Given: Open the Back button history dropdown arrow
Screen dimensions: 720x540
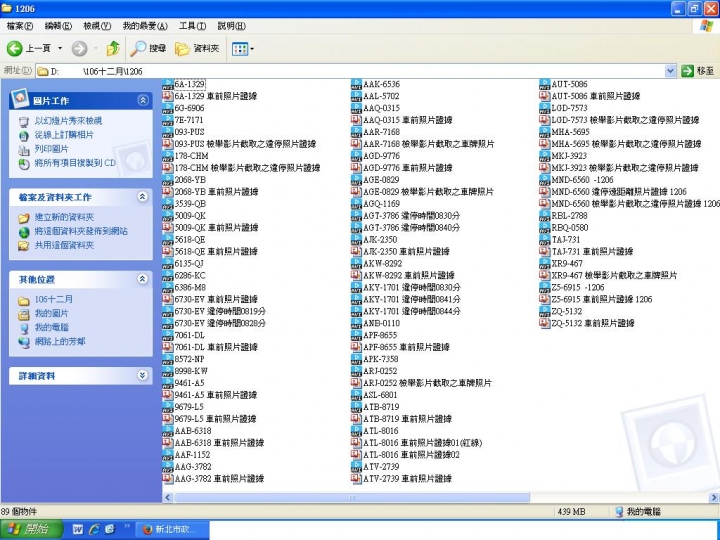Looking at the screenshot, I should pyautogui.click(x=60, y=48).
